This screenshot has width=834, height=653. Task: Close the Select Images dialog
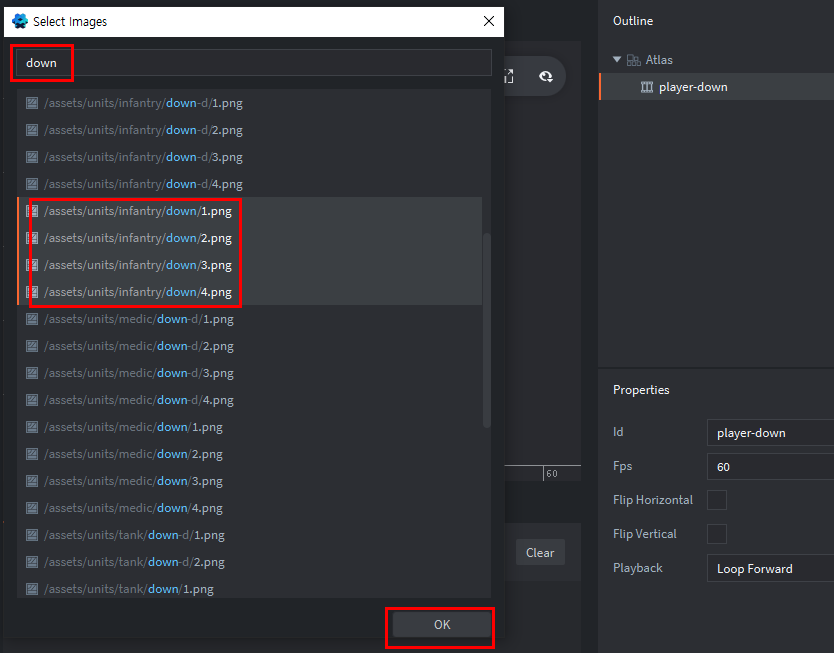(489, 21)
